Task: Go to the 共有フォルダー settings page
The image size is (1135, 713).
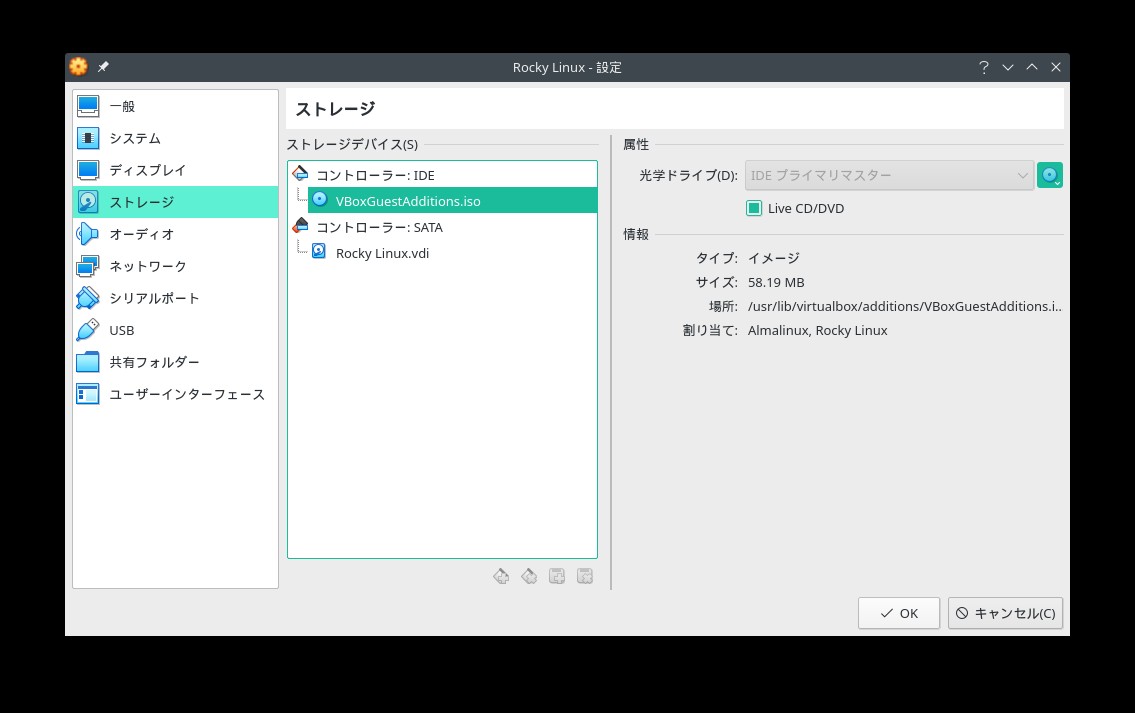Action: pyautogui.click(x=154, y=362)
